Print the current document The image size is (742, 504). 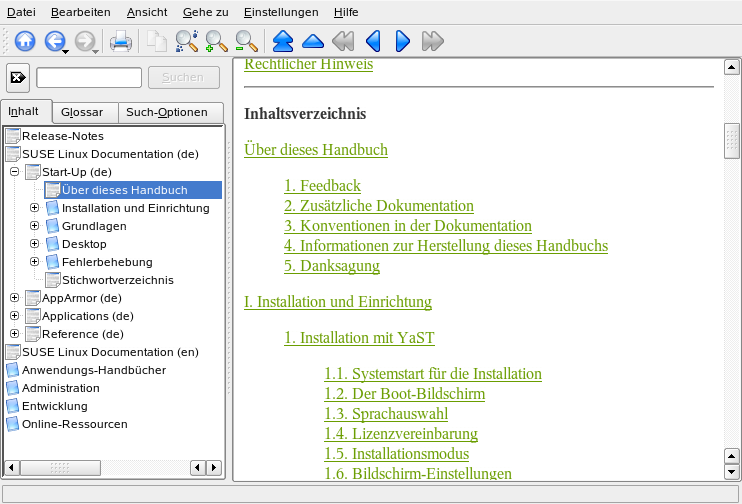point(121,41)
